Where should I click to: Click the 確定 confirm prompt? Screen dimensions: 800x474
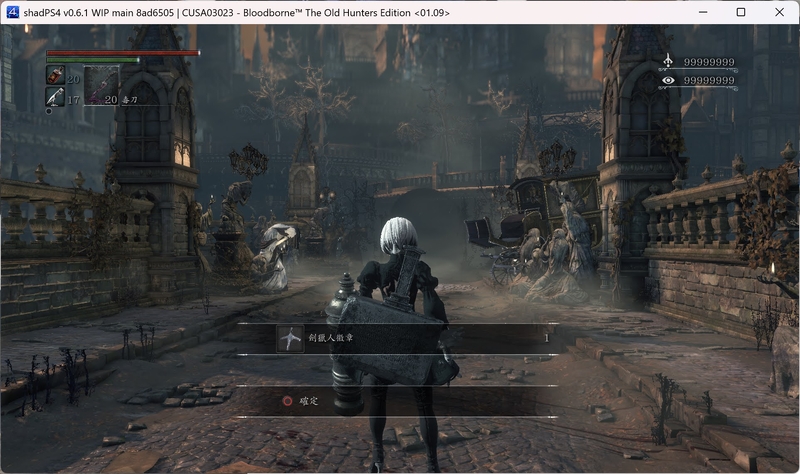point(308,401)
